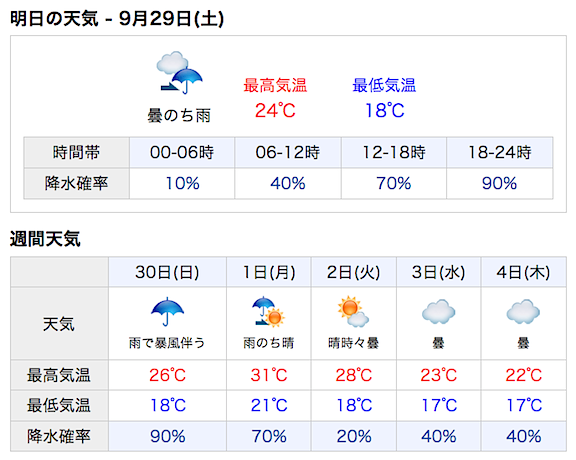The width and height of the screenshot is (576, 460).
Task: Click the 降水確率 row label in weekly table
Action: coord(59,436)
